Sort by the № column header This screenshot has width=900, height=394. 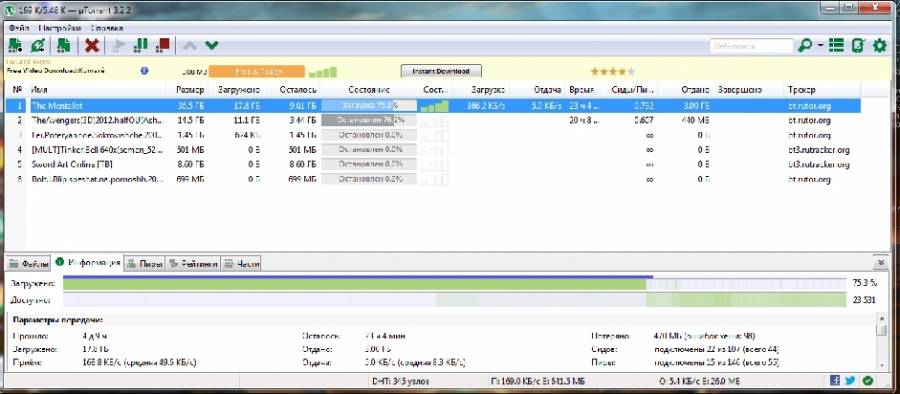[x=17, y=90]
